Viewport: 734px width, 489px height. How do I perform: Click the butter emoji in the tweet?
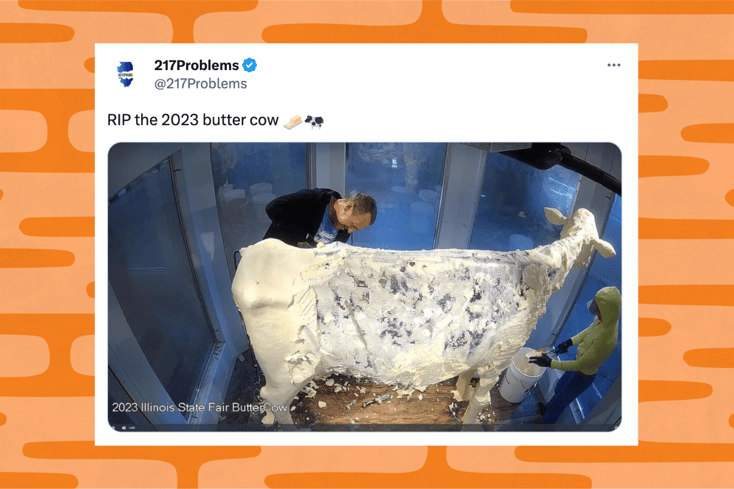(x=293, y=122)
